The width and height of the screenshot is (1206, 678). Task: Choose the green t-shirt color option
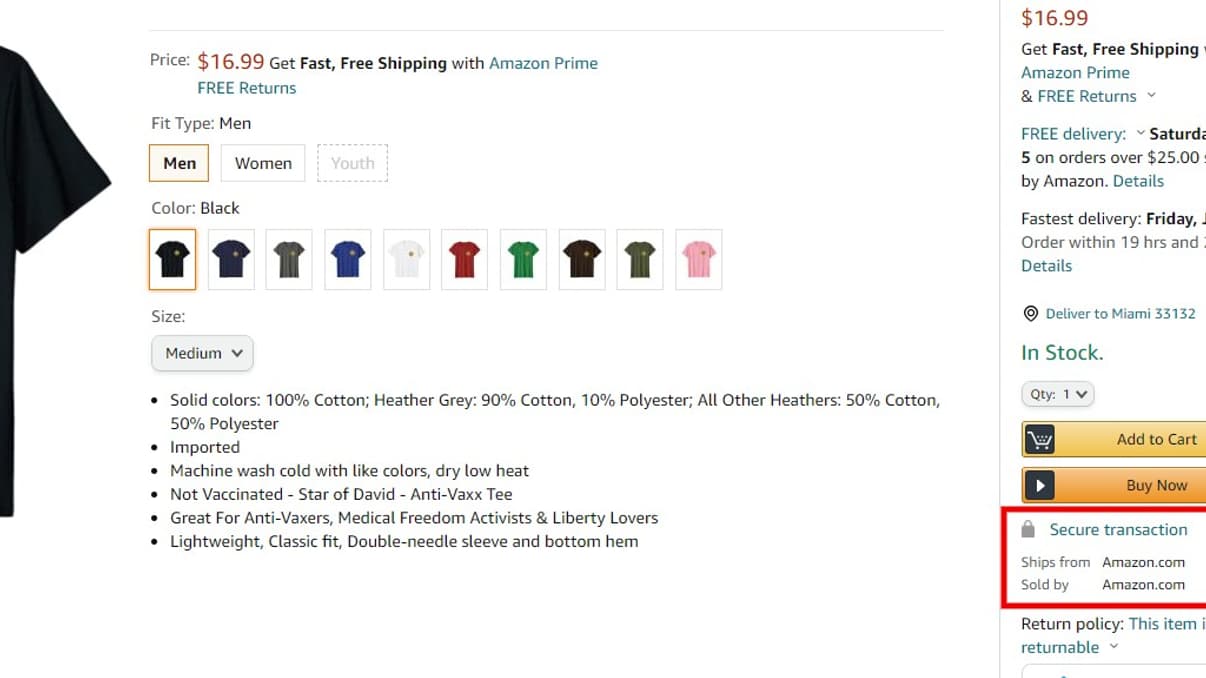523,260
